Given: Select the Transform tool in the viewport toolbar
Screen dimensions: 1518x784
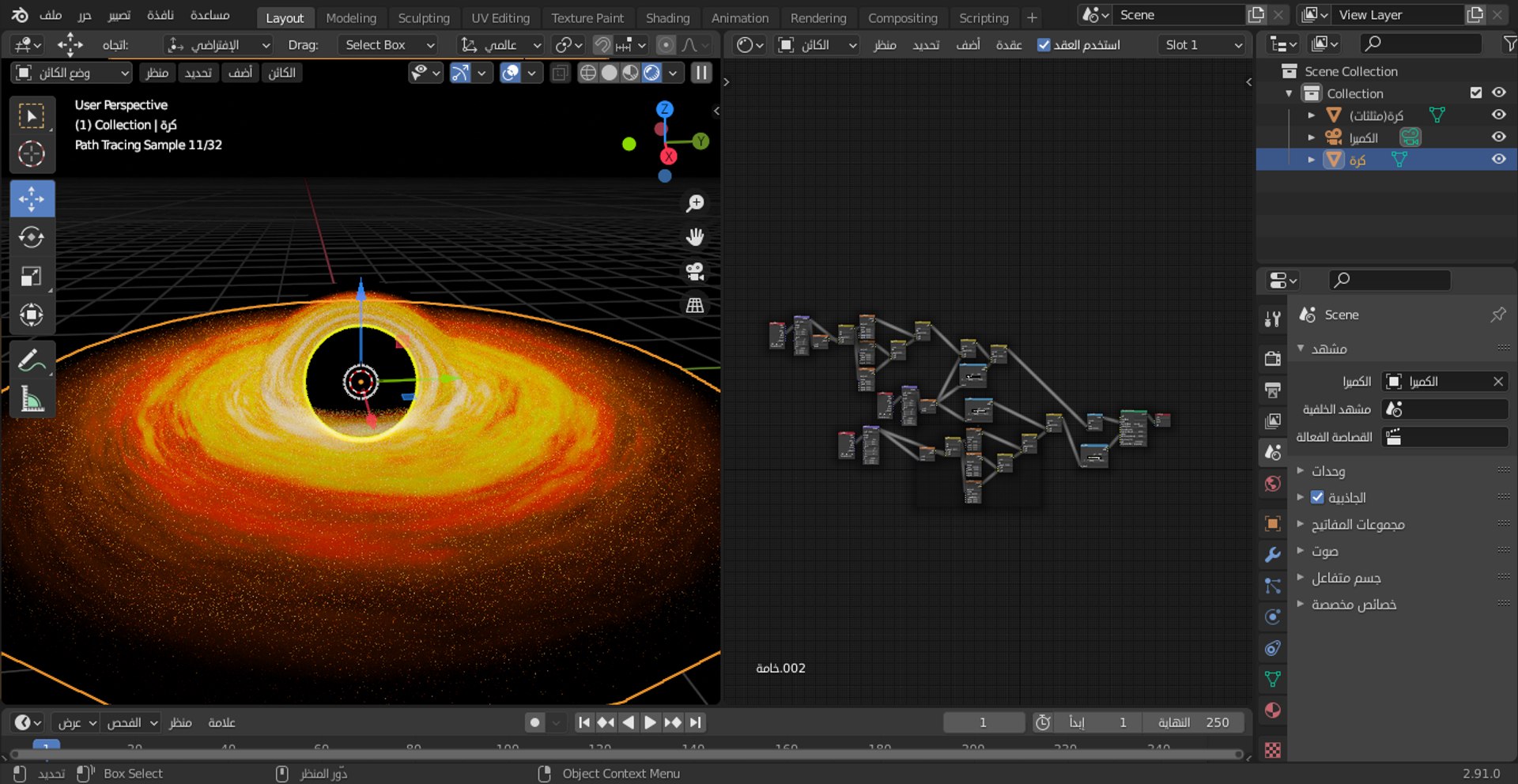Looking at the screenshot, I should pos(32,315).
